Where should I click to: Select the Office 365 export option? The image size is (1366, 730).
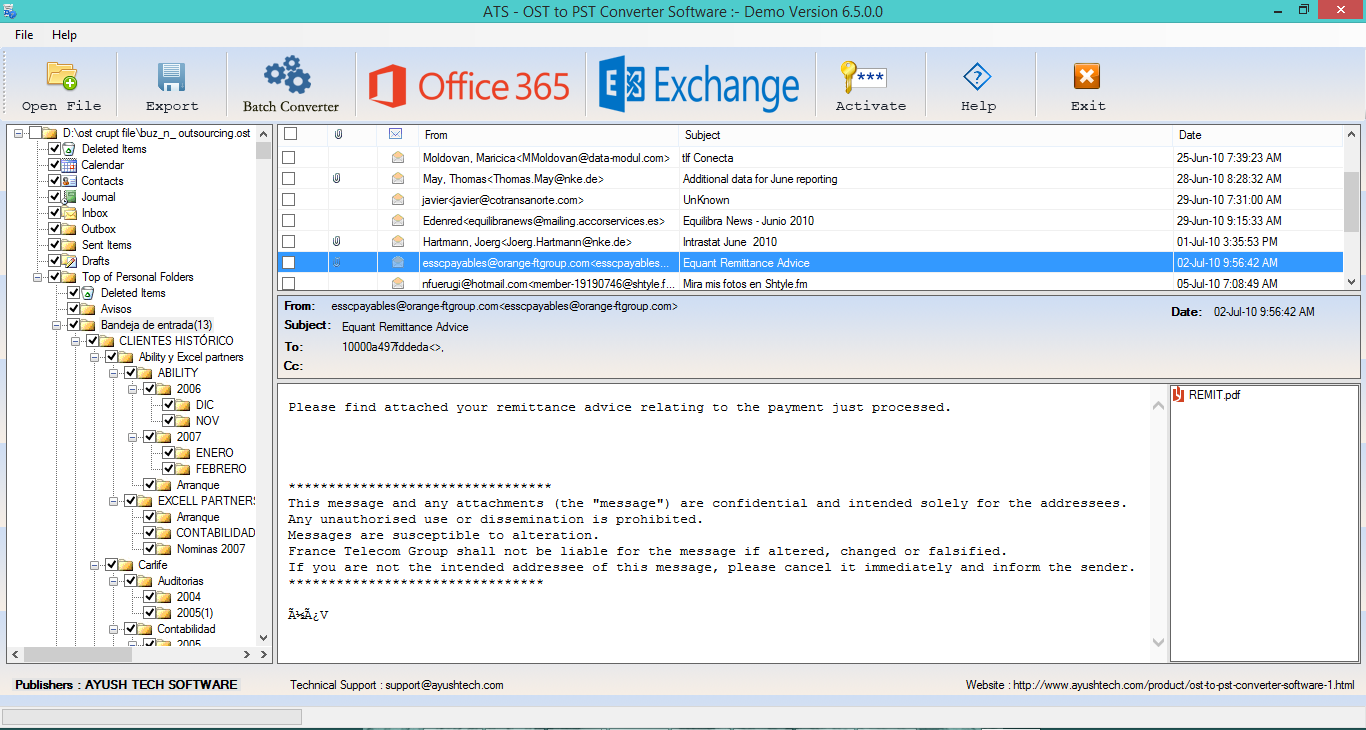[x=470, y=86]
